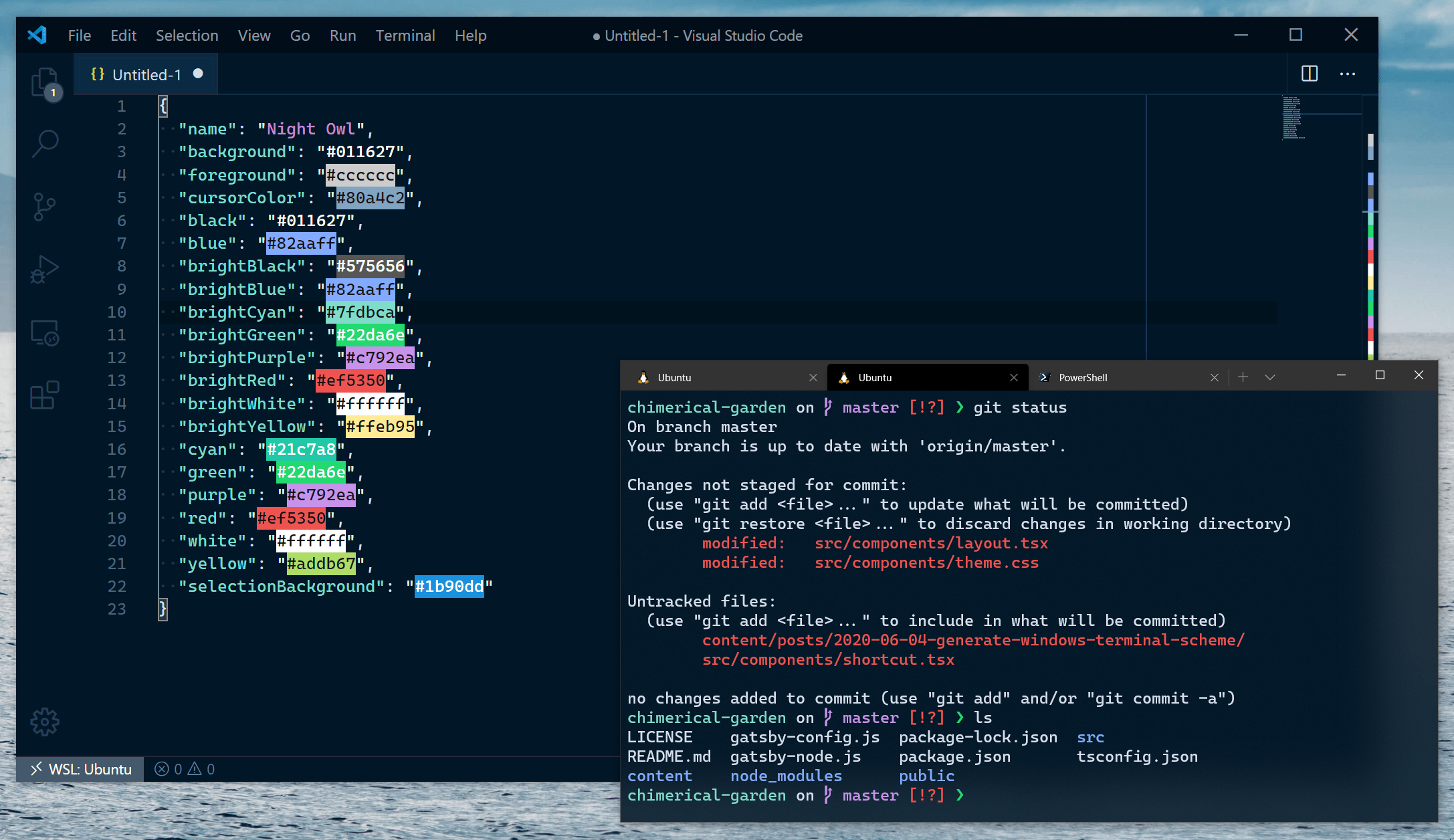This screenshot has height=840, width=1454.
Task: Click src/components/theme.css in terminal output
Action: click(926, 562)
